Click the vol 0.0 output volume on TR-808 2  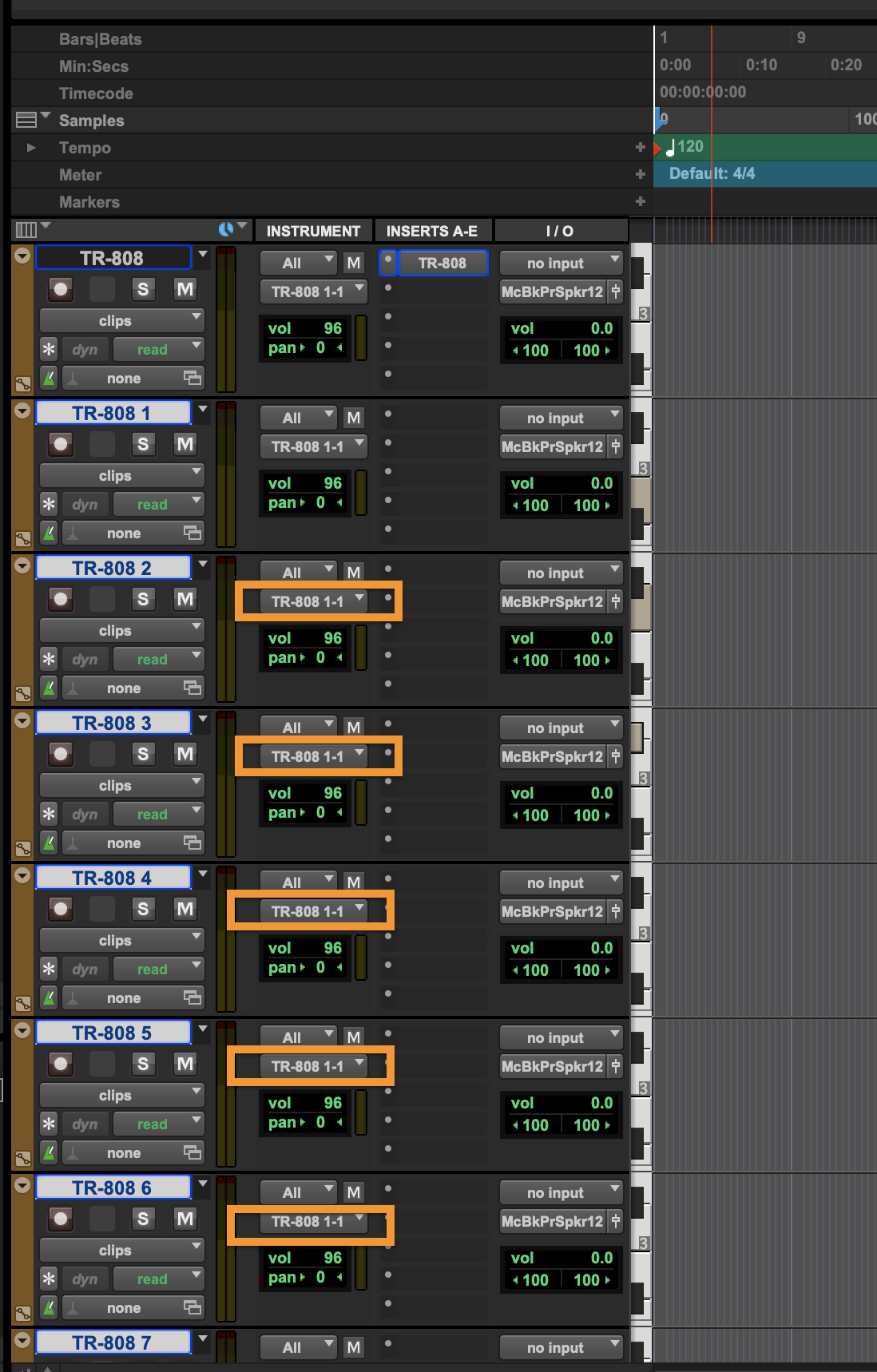(x=562, y=638)
